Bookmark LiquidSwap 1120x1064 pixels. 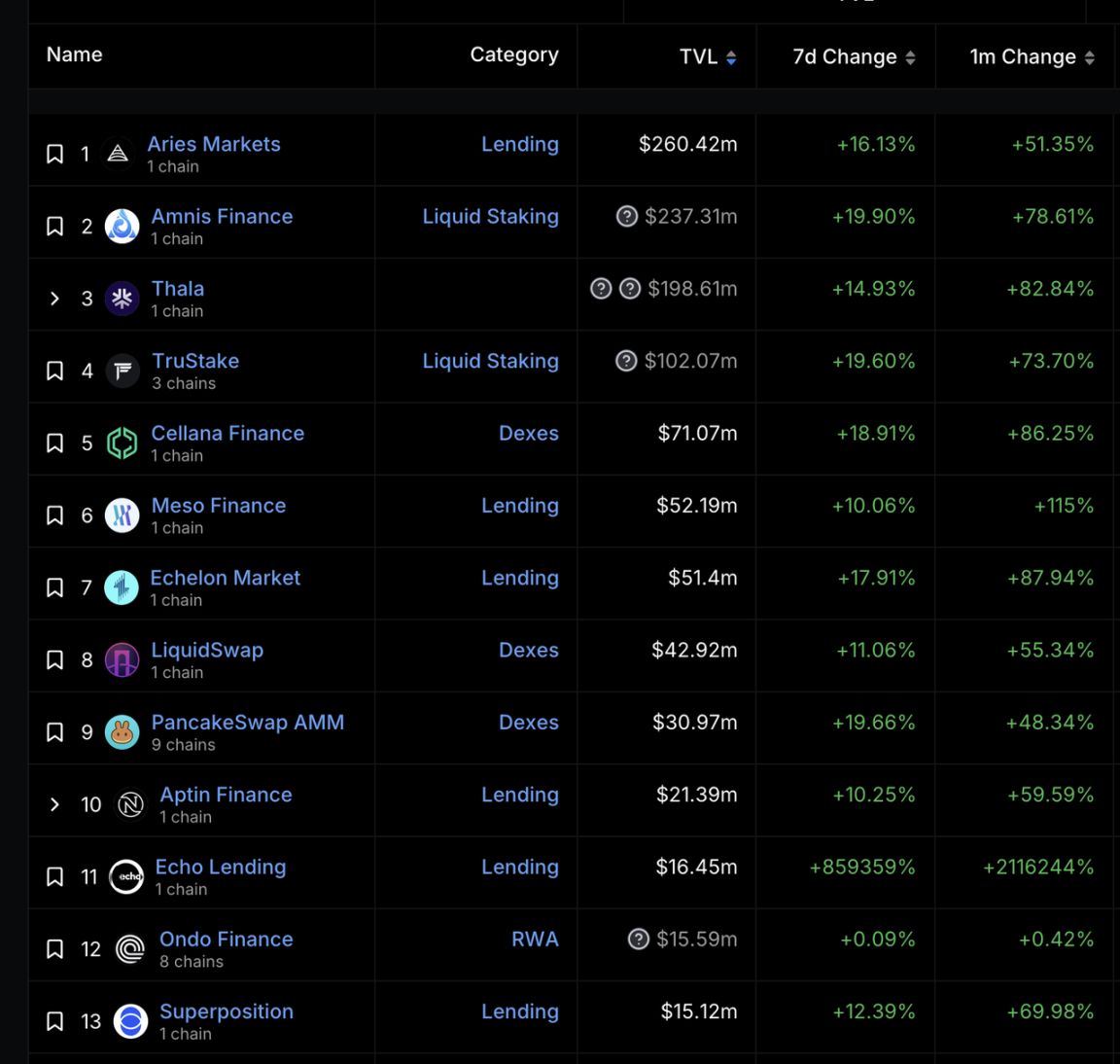click(x=55, y=659)
